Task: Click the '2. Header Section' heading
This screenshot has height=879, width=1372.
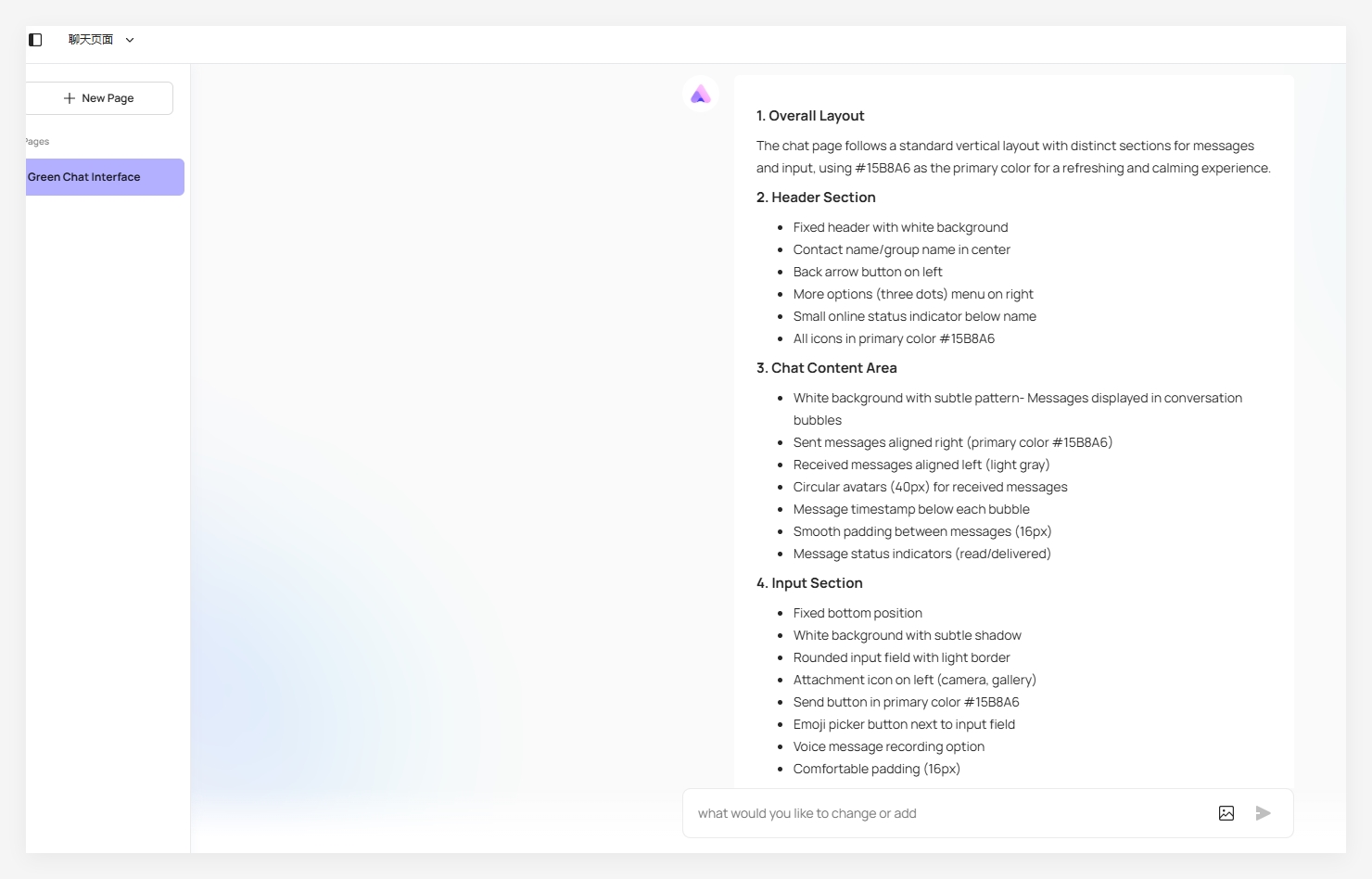Action: coord(816,197)
